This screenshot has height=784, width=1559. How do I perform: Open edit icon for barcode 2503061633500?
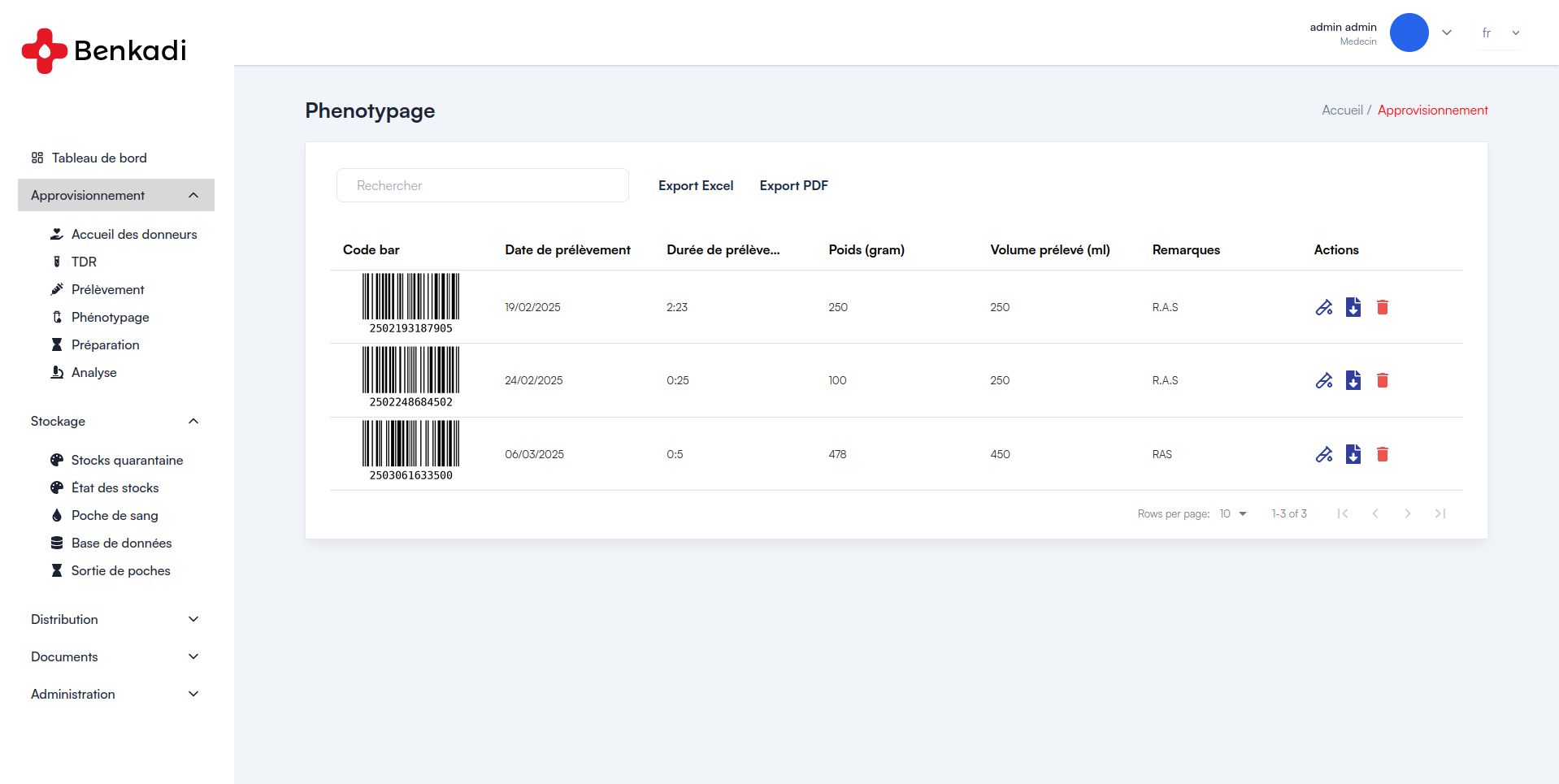point(1324,454)
